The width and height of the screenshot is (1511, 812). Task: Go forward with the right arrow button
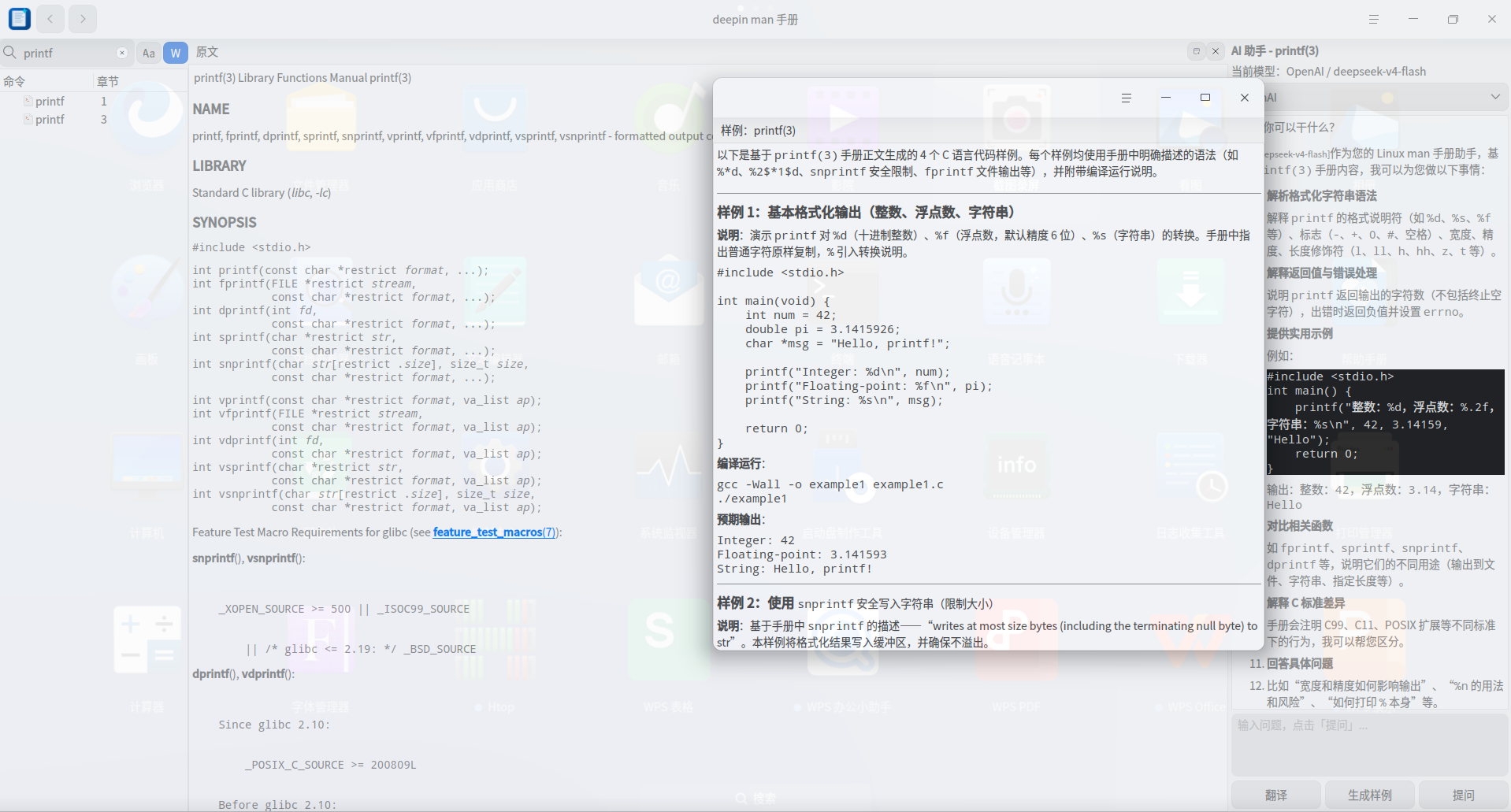[x=83, y=19]
